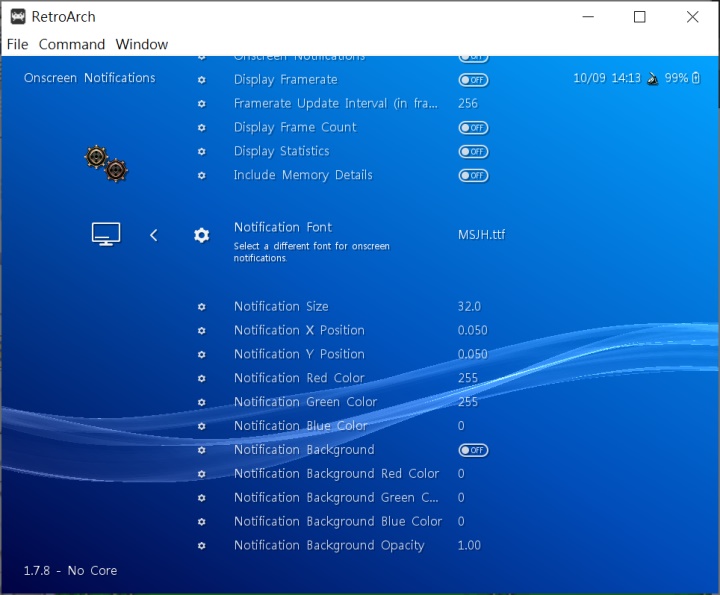720x595 pixels.
Task: Click the gear icon beside Notification Font
Action: pyautogui.click(x=201, y=235)
